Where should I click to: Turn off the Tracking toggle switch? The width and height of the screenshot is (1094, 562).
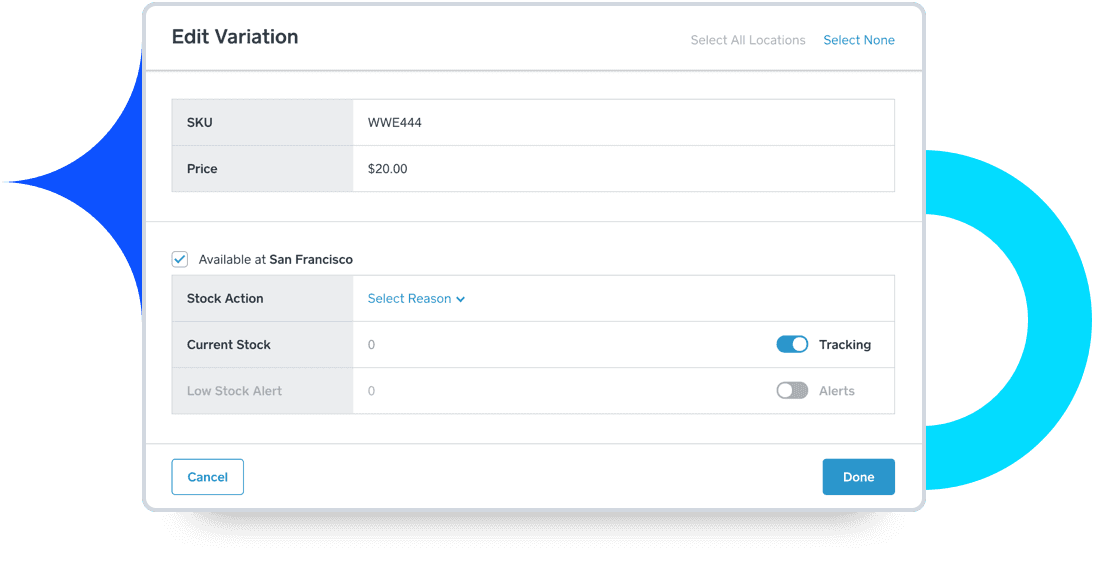coord(792,344)
